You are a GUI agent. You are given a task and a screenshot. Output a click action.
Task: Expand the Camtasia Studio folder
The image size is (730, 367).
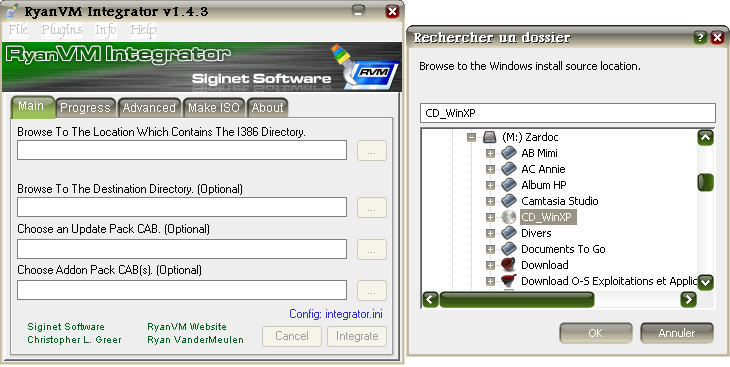(490, 201)
